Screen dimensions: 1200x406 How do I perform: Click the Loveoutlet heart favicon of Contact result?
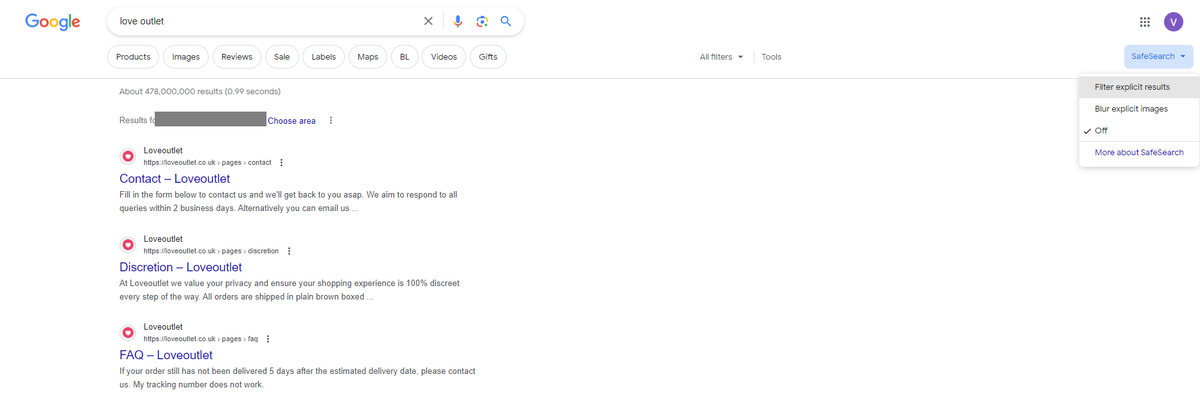click(128, 156)
